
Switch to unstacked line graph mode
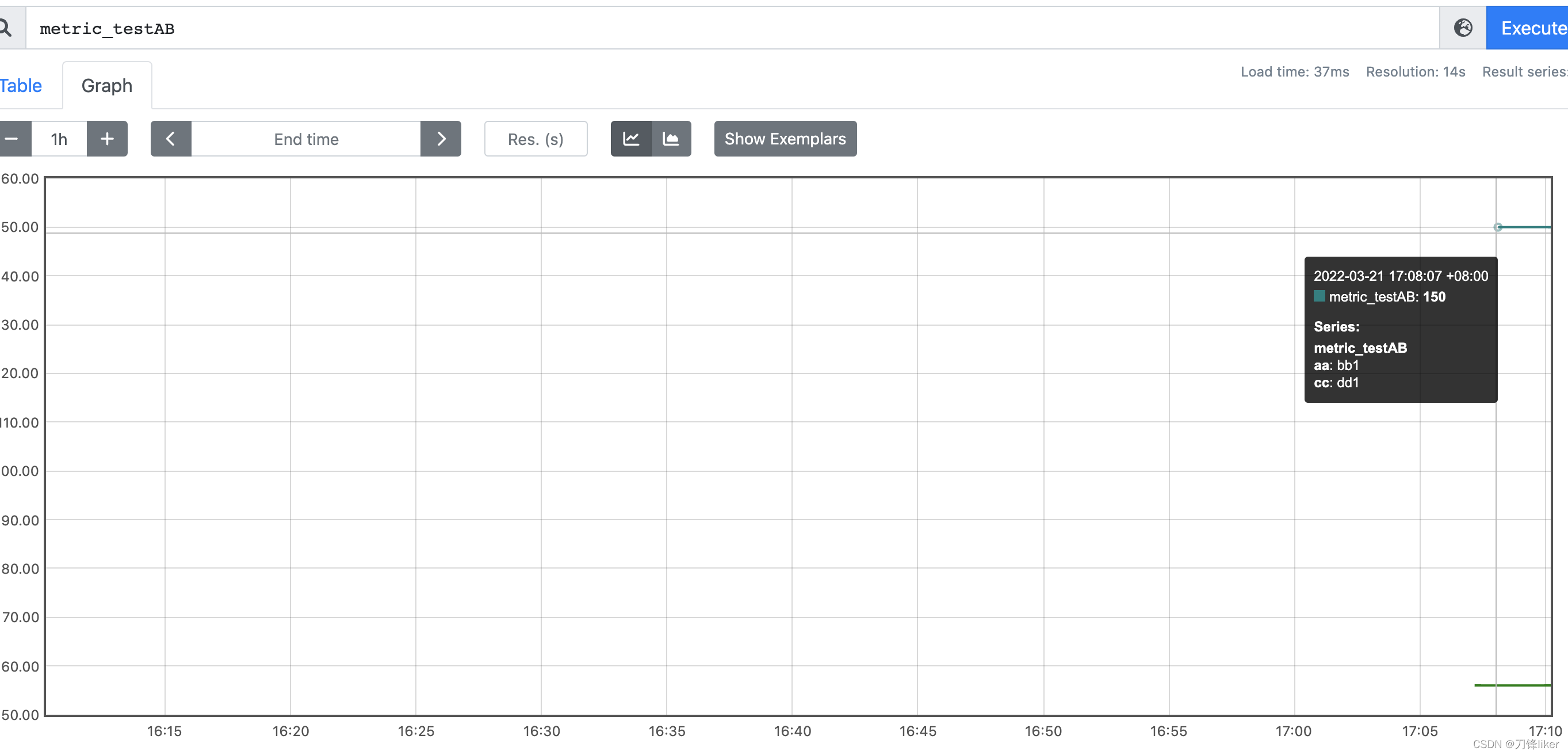coord(631,139)
